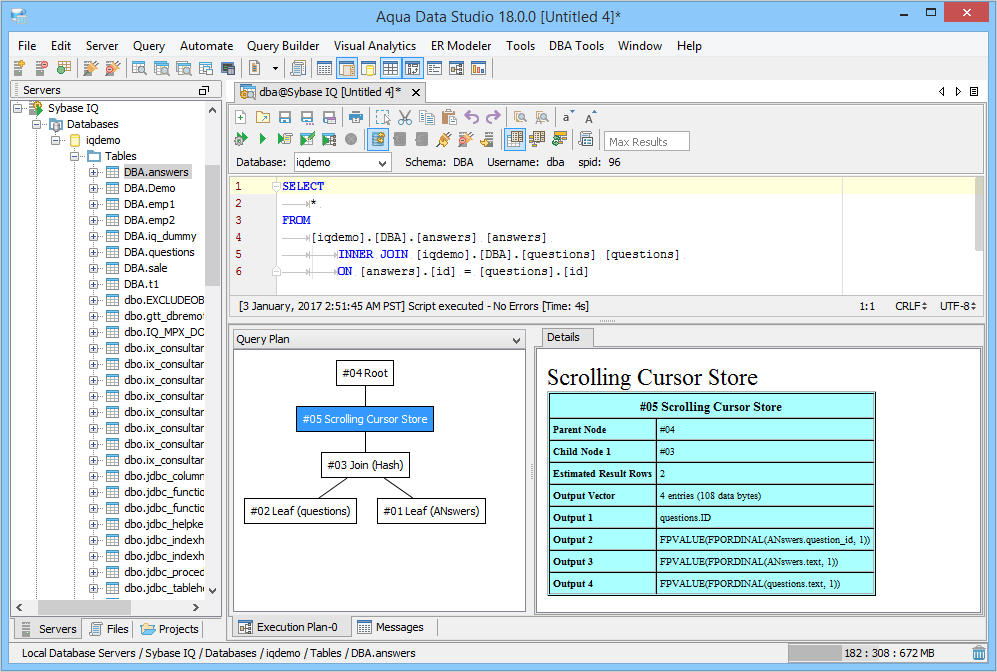Toggle the grid results view button in query toolbar
Viewport: 997px width, 672px height.
coord(515,139)
